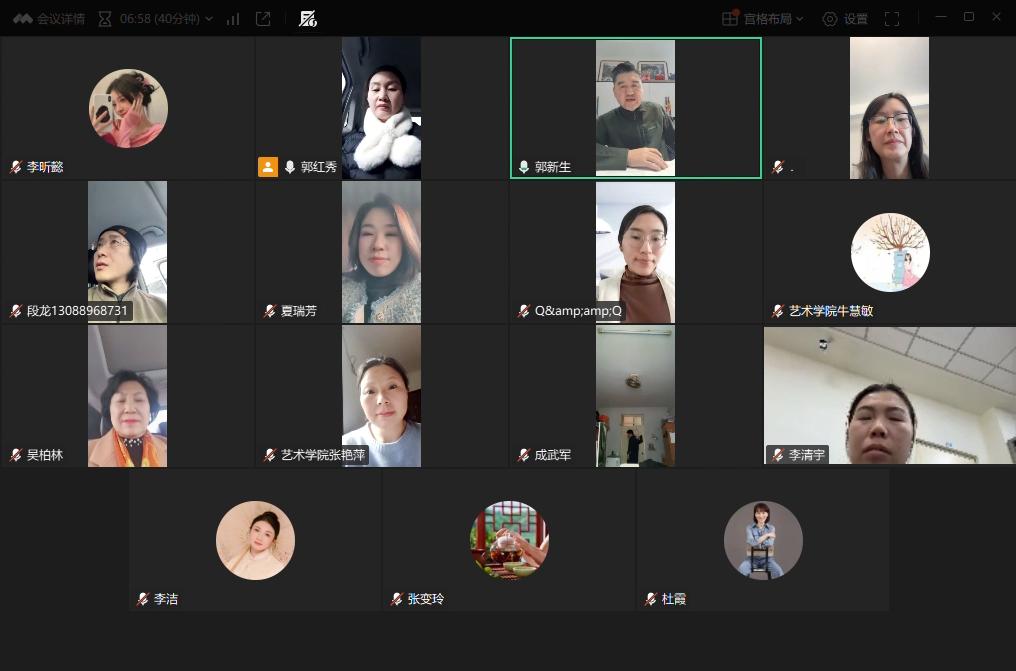The height and width of the screenshot is (671, 1016).
Task: Click the microphone icon beside 郭红秀
Action: (290, 167)
